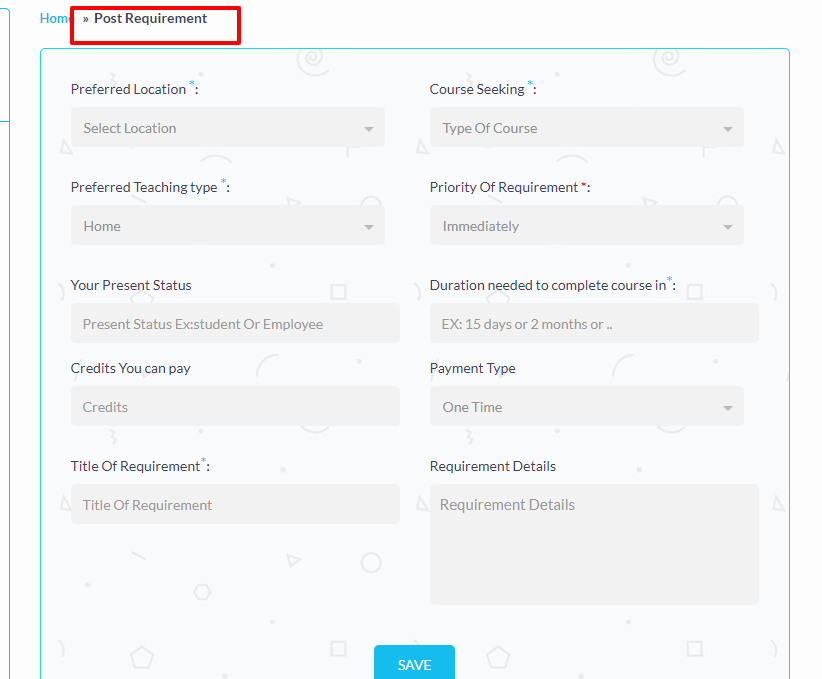Click the Duration needed to complete course label
Image resolution: width=822 pixels, height=679 pixels.
[547, 285]
